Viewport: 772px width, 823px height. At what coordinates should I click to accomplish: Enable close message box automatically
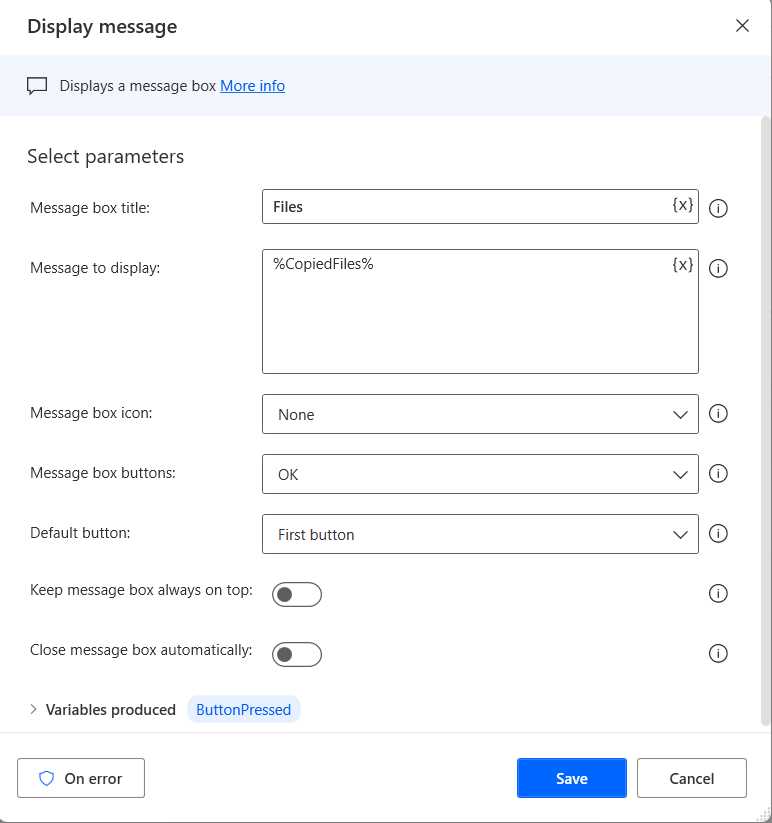[x=297, y=653]
